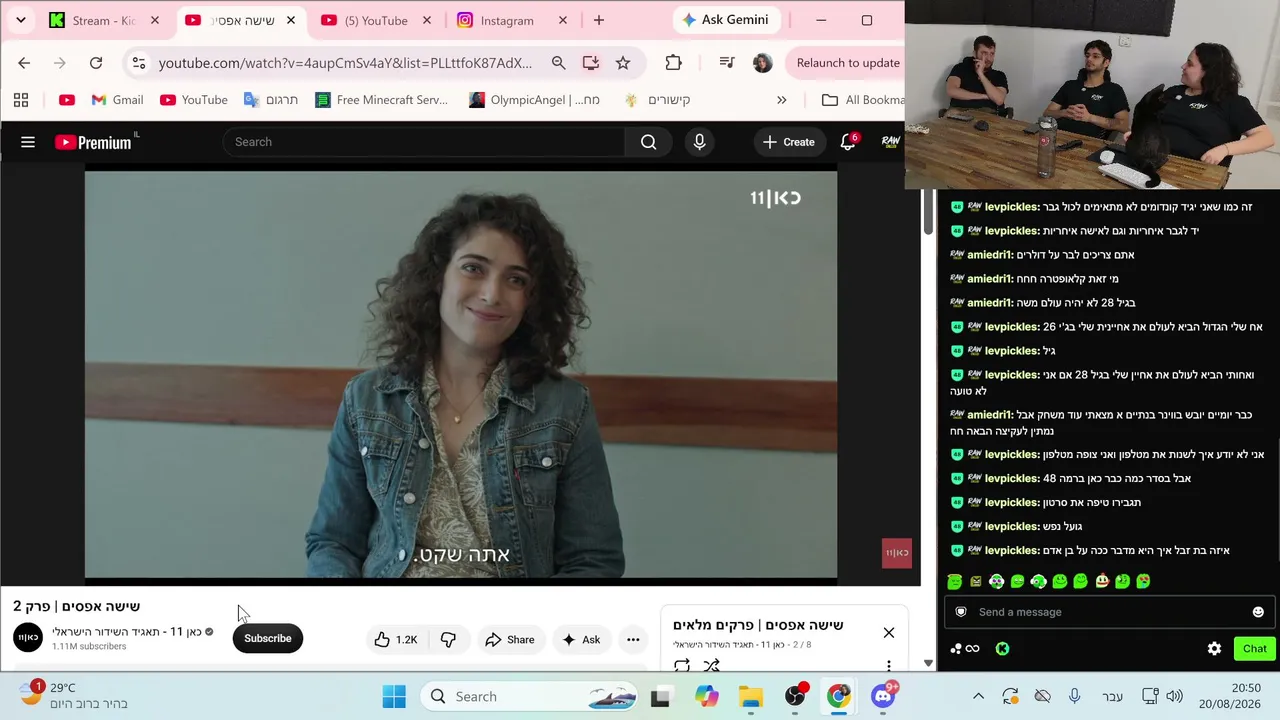Dislike the video
The height and width of the screenshot is (720, 1280).
click(448, 640)
